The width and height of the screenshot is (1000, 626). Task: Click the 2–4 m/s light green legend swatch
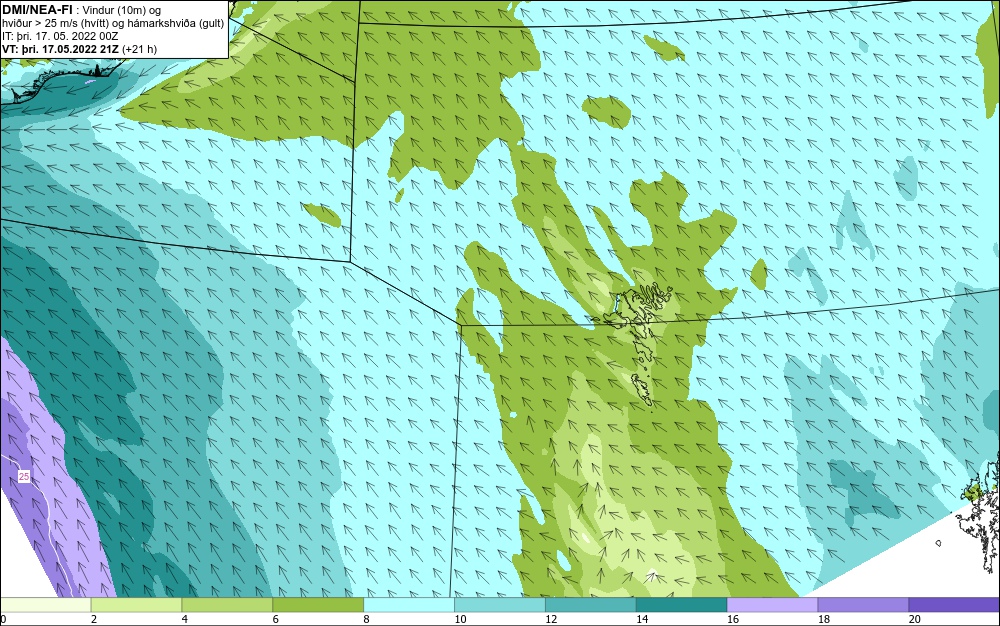click(x=136, y=604)
